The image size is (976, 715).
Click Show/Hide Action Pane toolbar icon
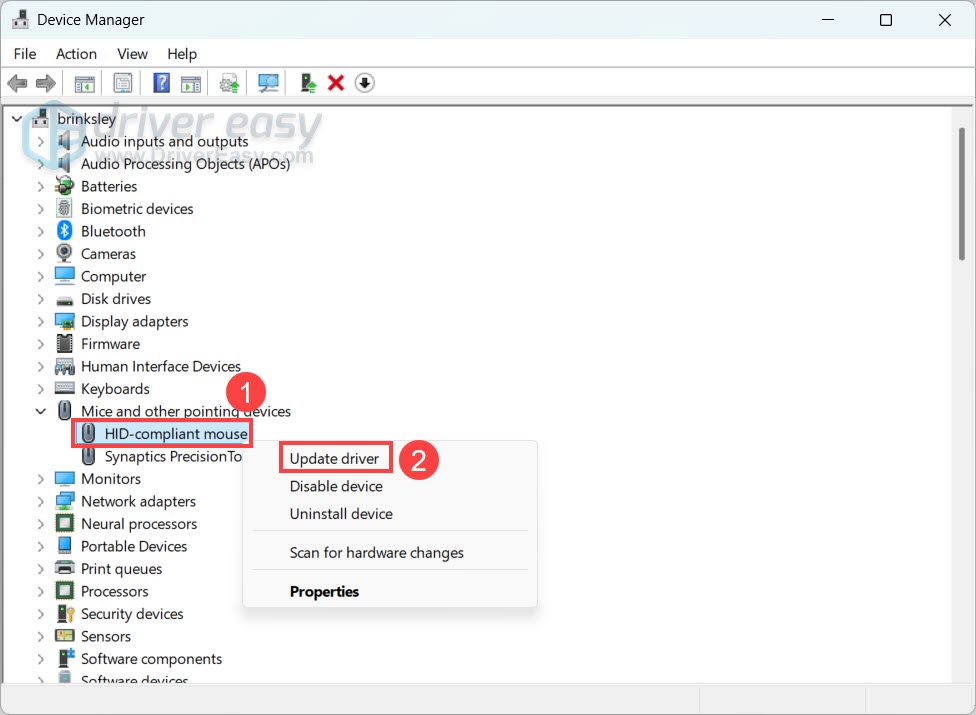click(x=191, y=83)
